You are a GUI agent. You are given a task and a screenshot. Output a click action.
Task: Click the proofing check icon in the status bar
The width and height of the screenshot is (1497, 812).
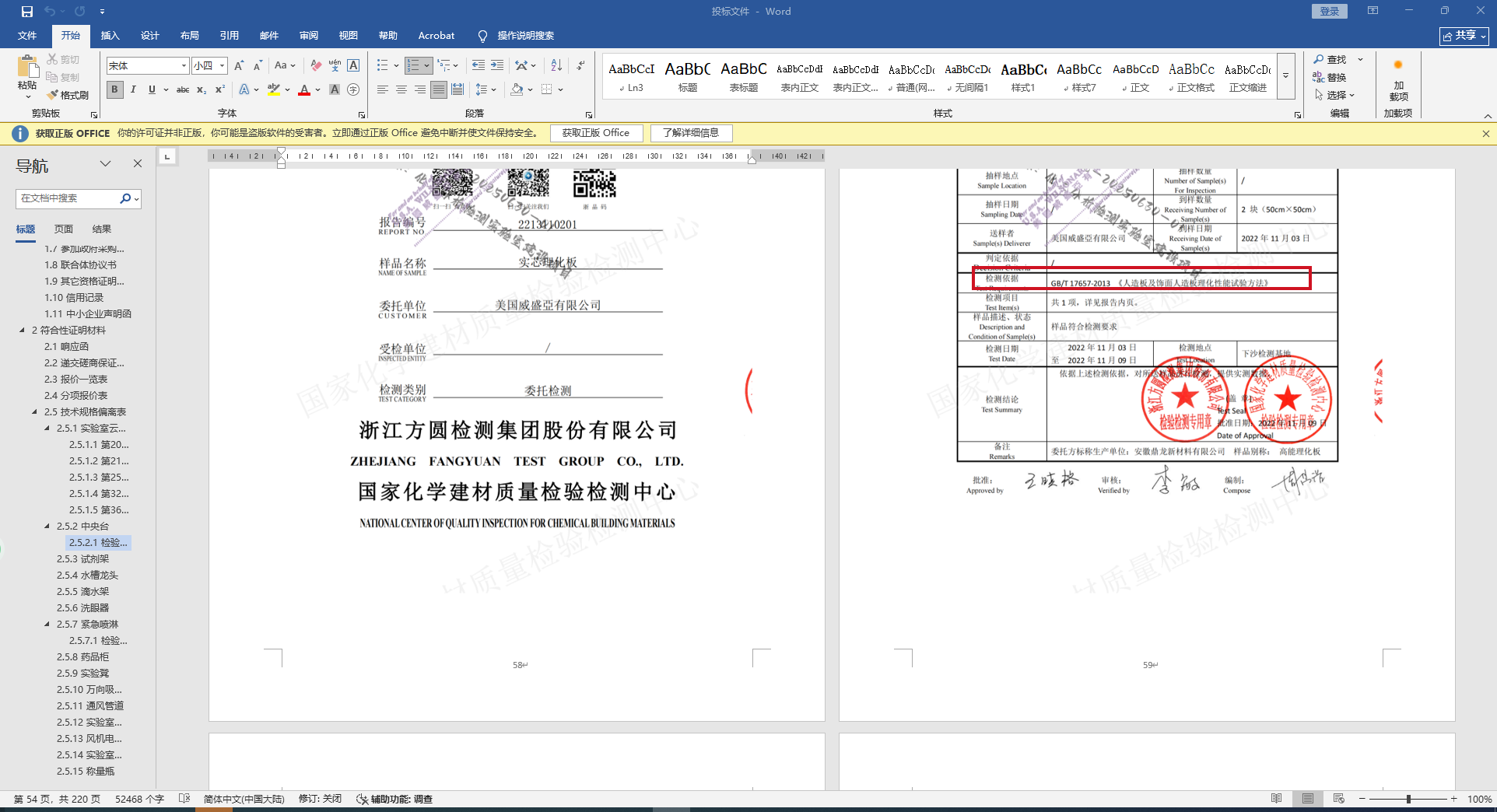click(184, 799)
